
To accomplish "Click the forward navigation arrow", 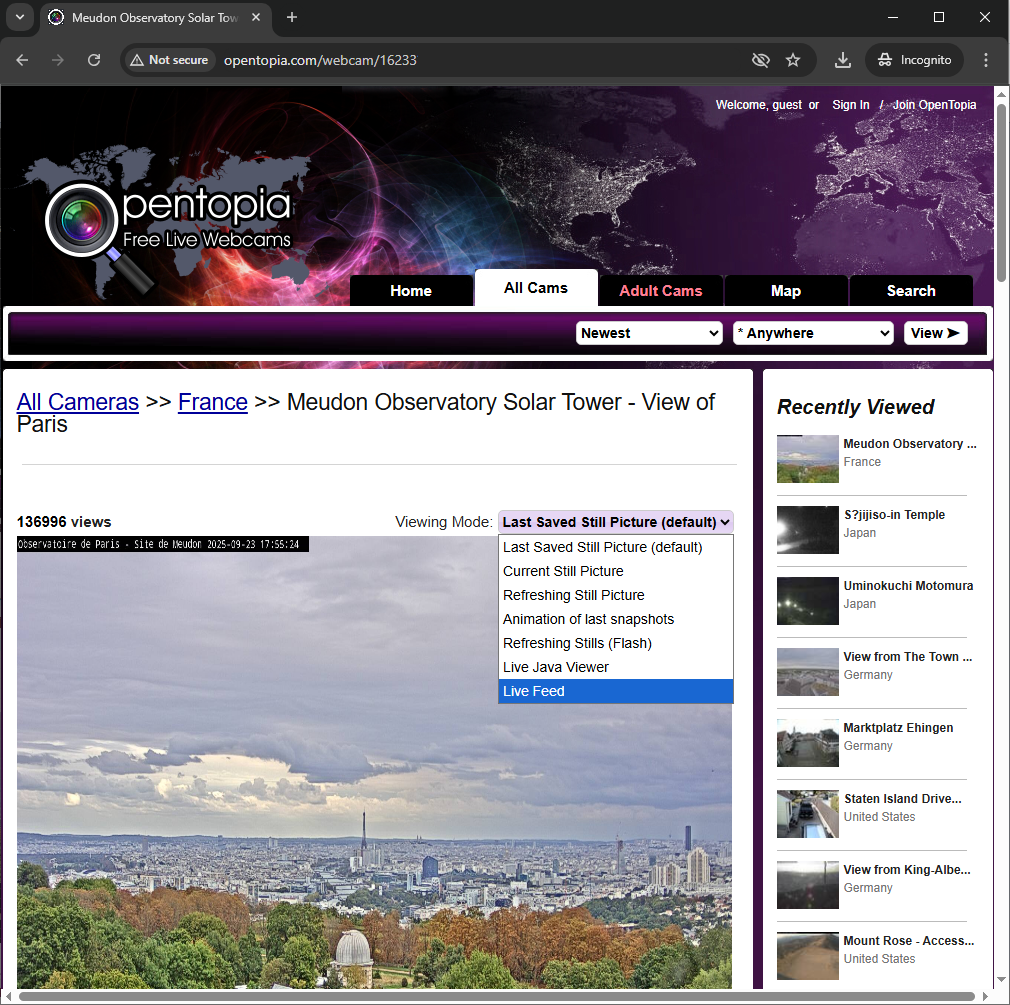I will pyautogui.click(x=57, y=60).
